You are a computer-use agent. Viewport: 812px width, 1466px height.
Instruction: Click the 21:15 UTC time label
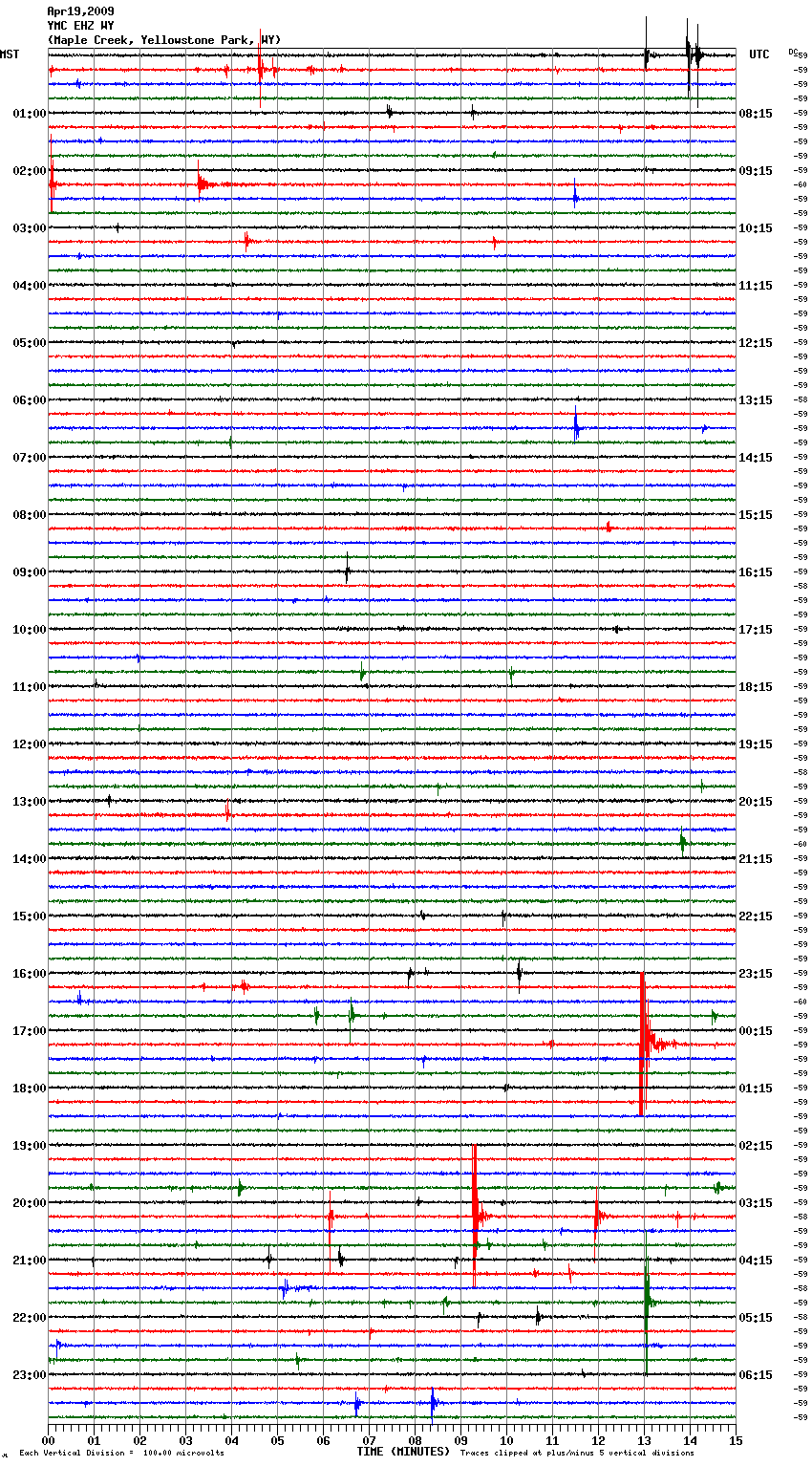coord(756,859)
